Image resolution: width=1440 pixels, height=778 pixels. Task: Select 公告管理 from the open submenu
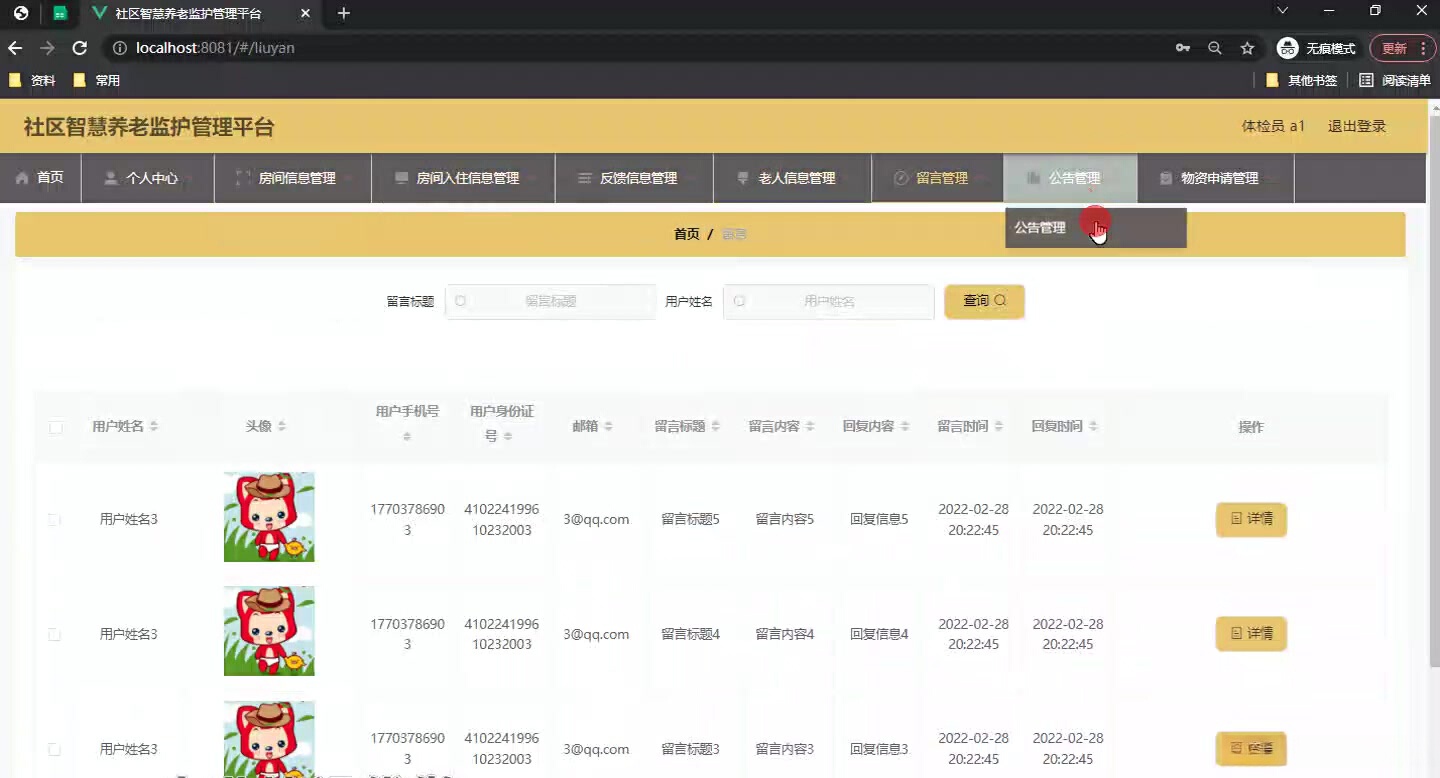(x=1040, y=227)
